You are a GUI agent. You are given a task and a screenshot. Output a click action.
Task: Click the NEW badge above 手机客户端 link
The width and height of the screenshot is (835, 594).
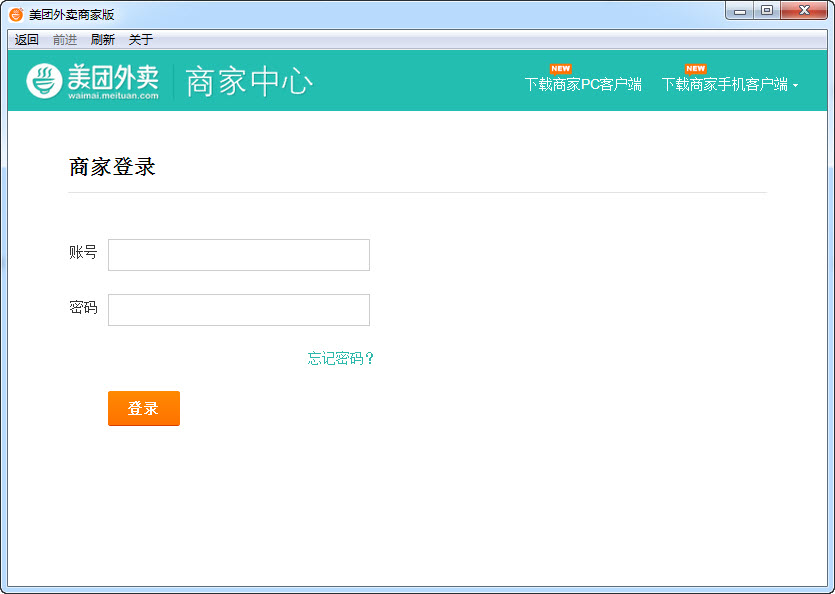(x=695, y=68)
